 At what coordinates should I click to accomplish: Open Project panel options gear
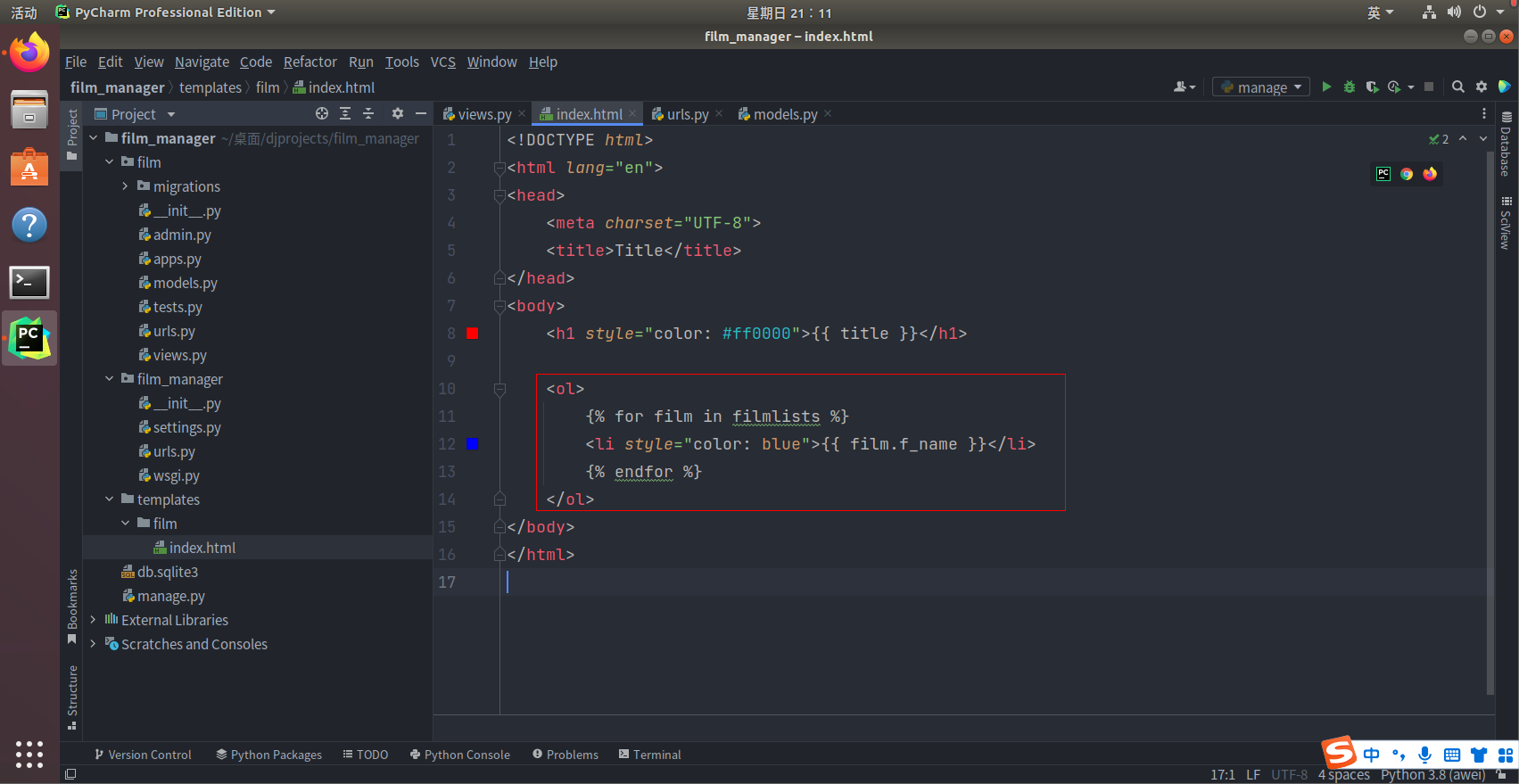(398, 113)
